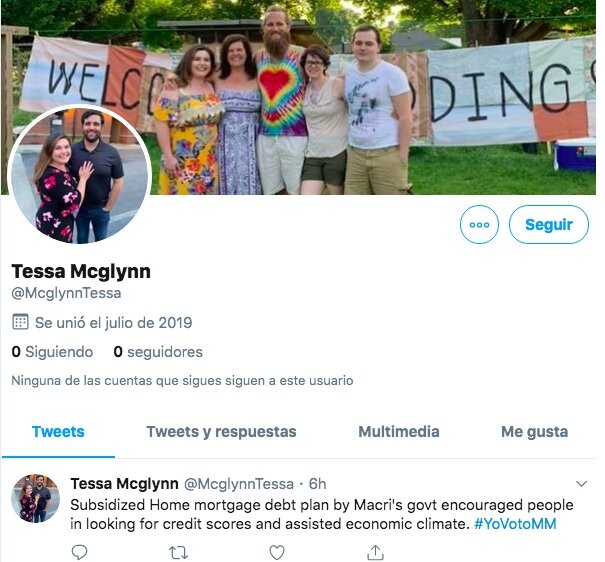Open the tweet's 6h timestamp

(x=317, y=484)
